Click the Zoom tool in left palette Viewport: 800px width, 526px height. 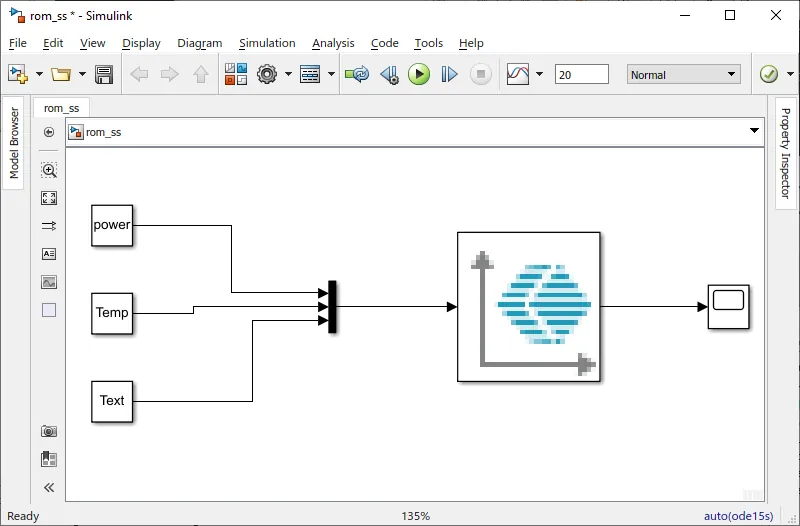tap(49, 171)
